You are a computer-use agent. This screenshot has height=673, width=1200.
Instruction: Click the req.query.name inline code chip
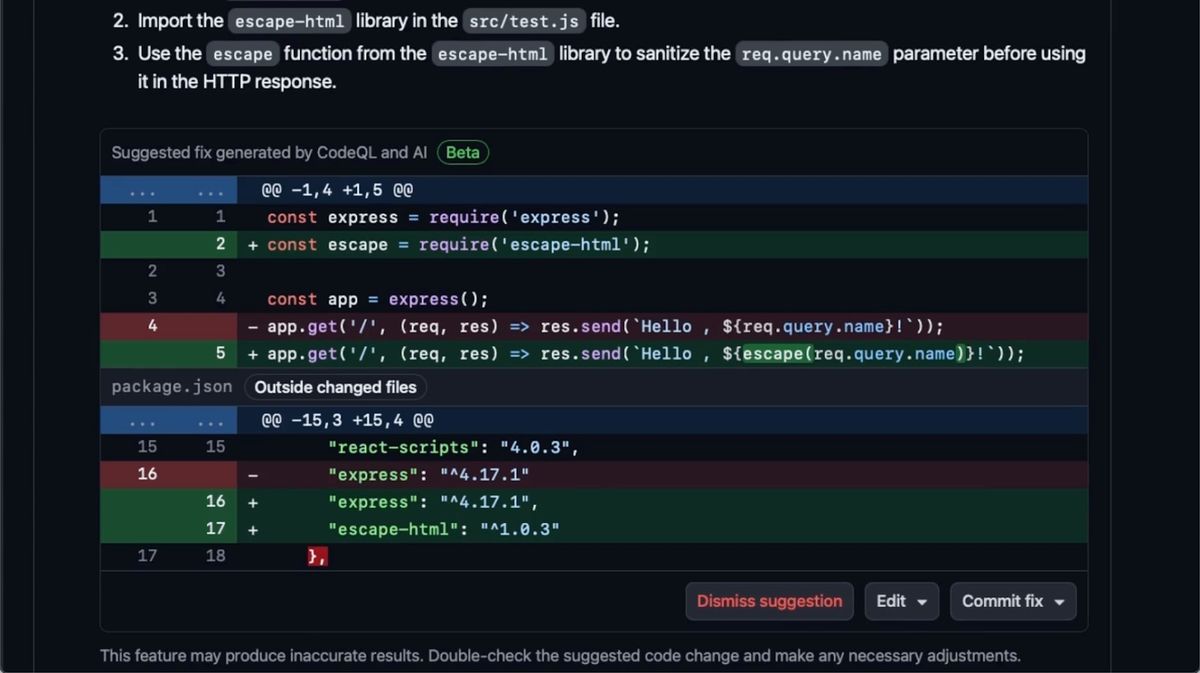[811, 54]
